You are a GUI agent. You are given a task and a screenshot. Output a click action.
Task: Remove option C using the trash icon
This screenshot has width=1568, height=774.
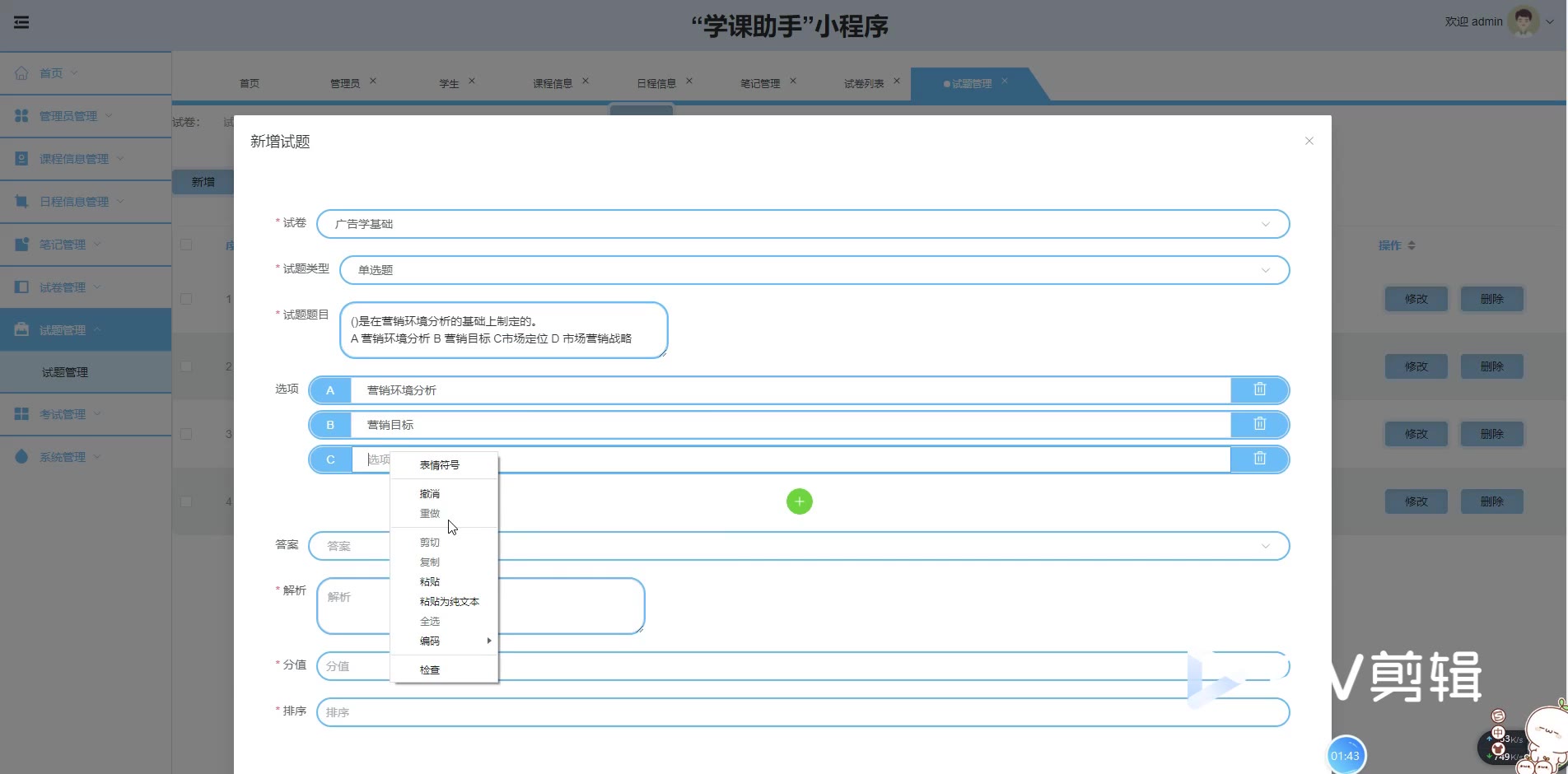[1259, 459]
